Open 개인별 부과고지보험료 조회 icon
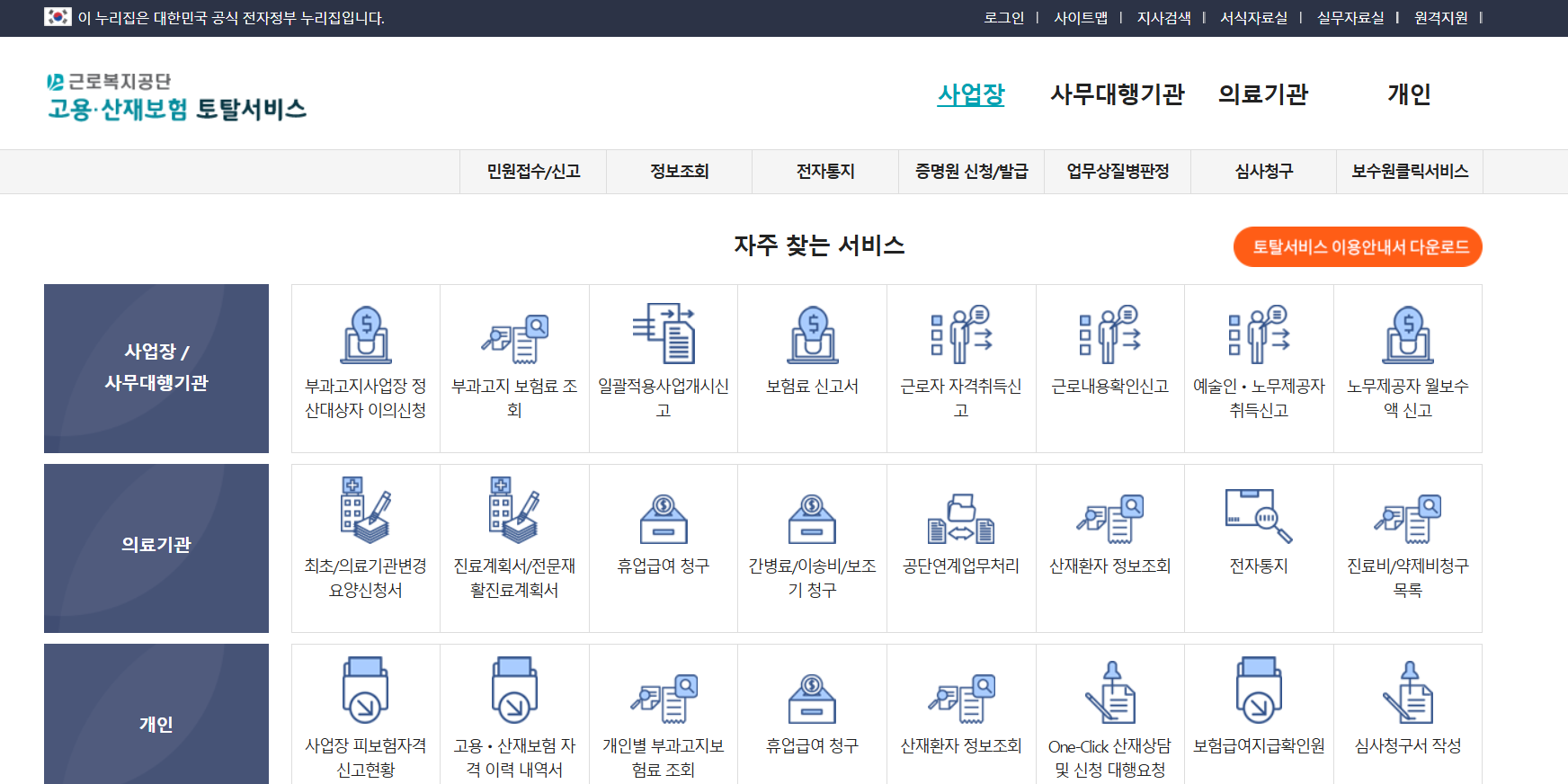Image resolution: width=1568 pixels, height=784 pixels. (x=664, y=699)
